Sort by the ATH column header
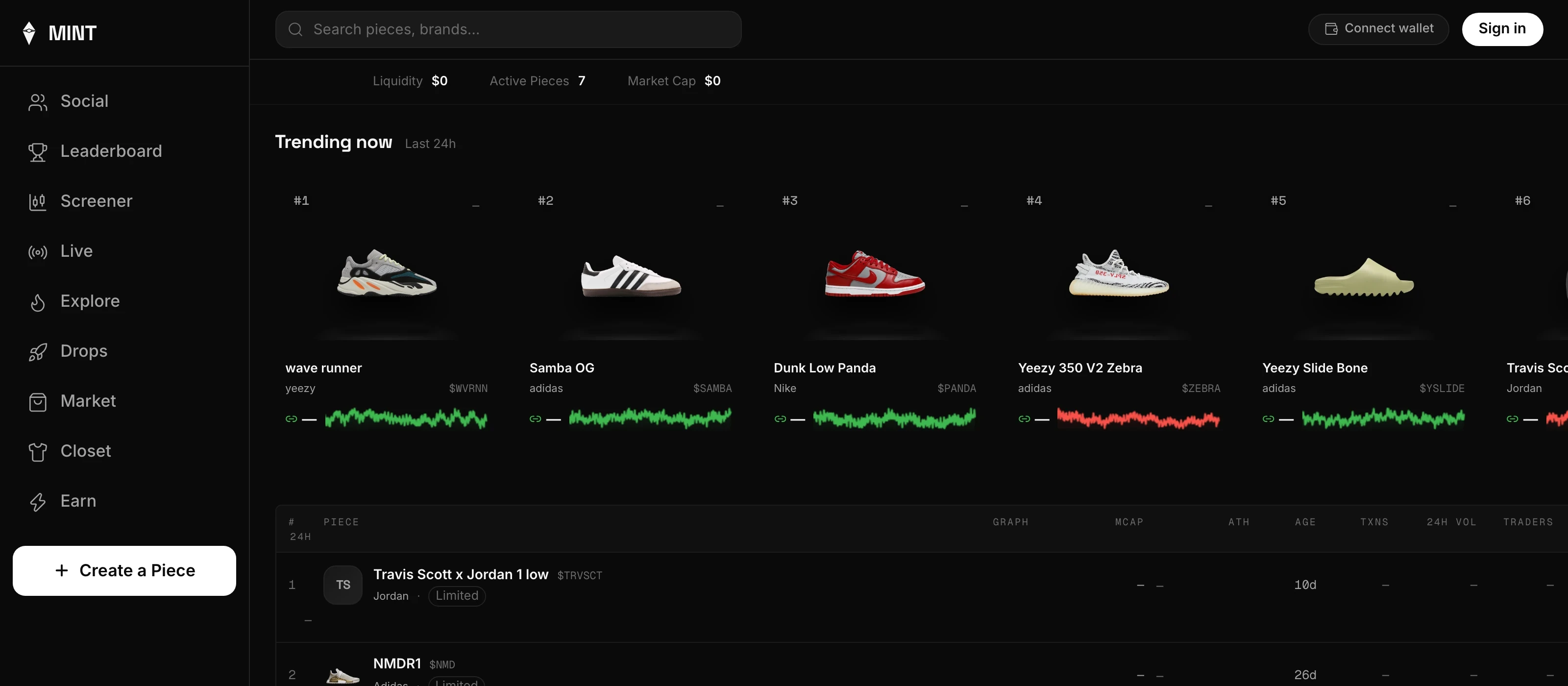Image resolution: width=1568 pixels, height=686 pixels. coord(1239,522)
